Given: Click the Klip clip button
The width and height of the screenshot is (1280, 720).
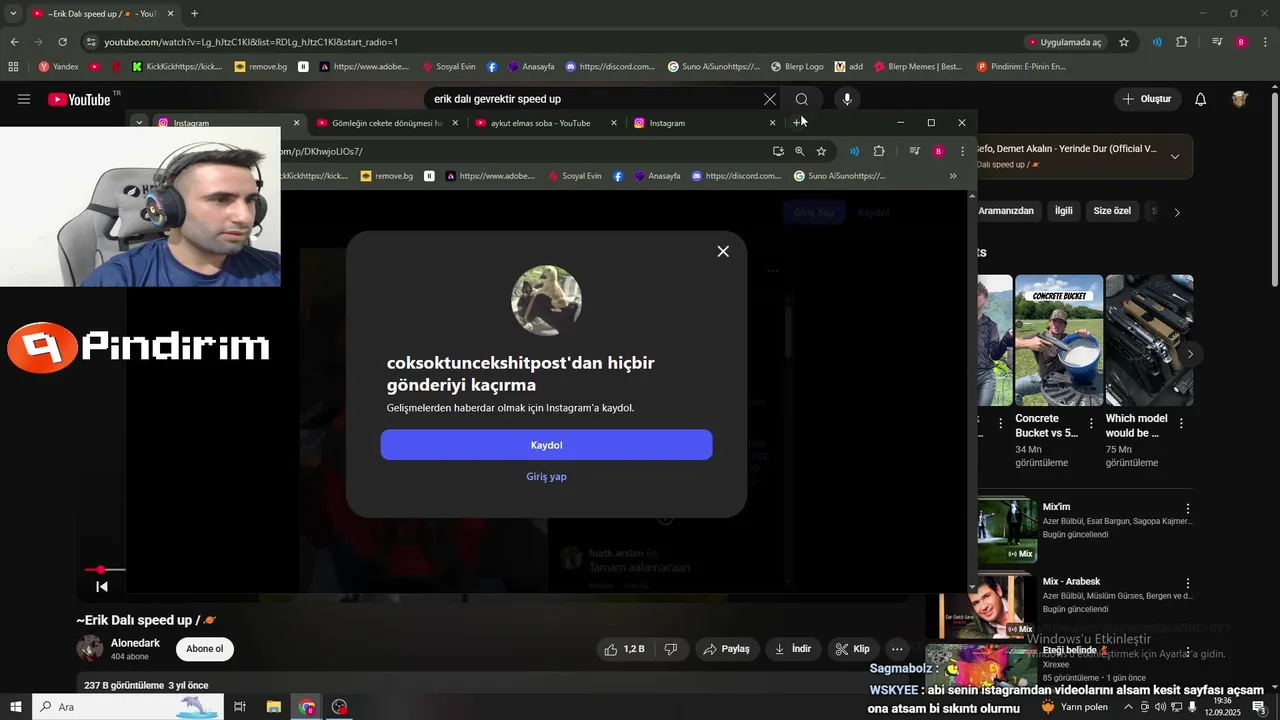Looking at the screenshot, I should (853, 649).
